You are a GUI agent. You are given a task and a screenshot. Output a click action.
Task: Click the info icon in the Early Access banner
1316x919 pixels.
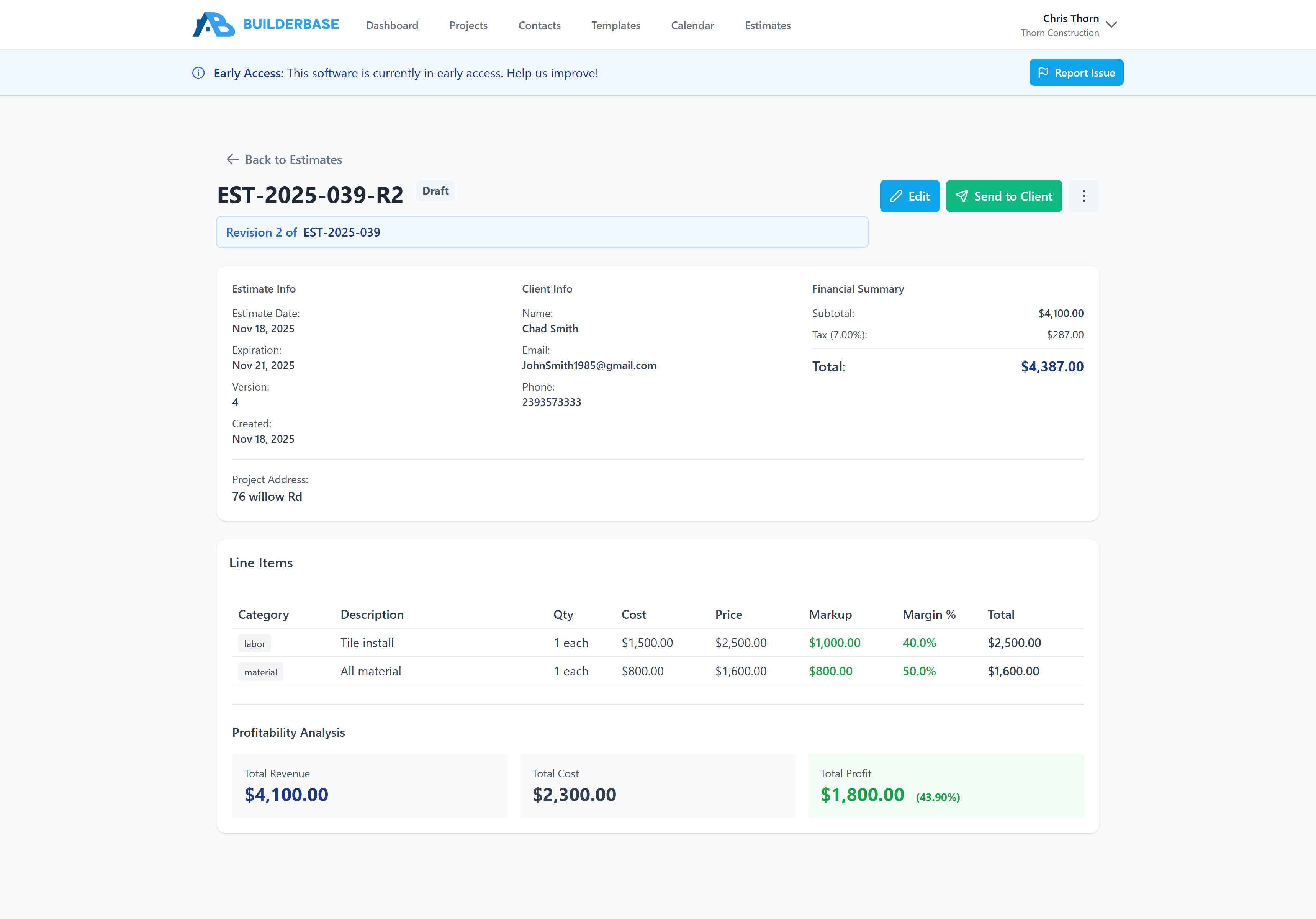[x=198, y=73]
